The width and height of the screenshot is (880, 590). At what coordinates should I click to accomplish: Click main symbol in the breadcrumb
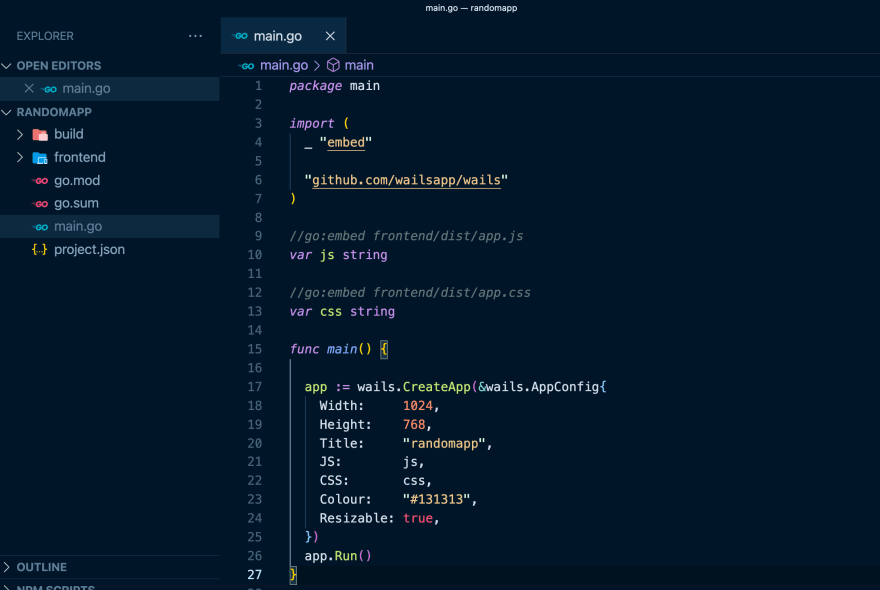point(359,66)
